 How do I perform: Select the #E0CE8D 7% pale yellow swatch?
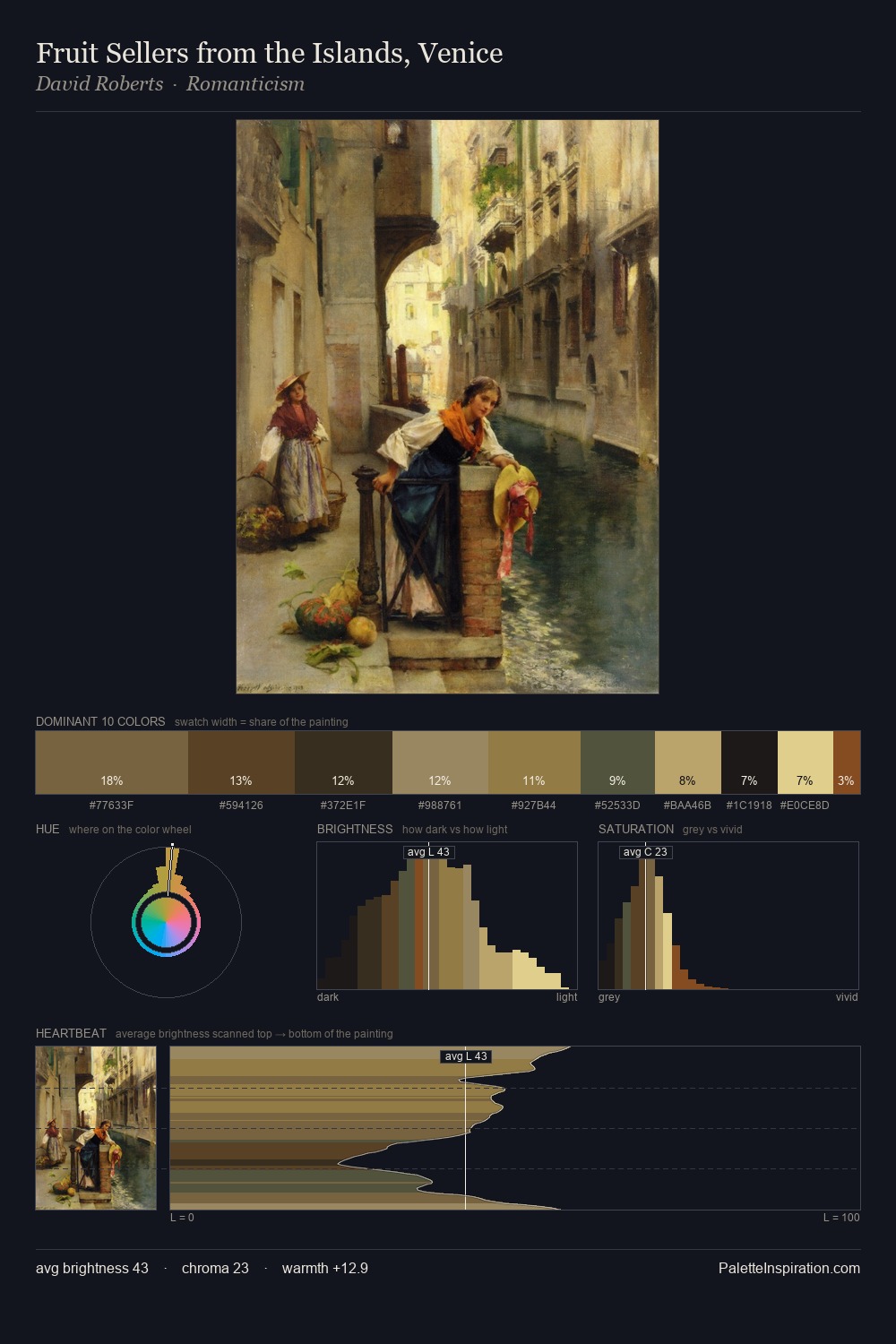(805, 762)
